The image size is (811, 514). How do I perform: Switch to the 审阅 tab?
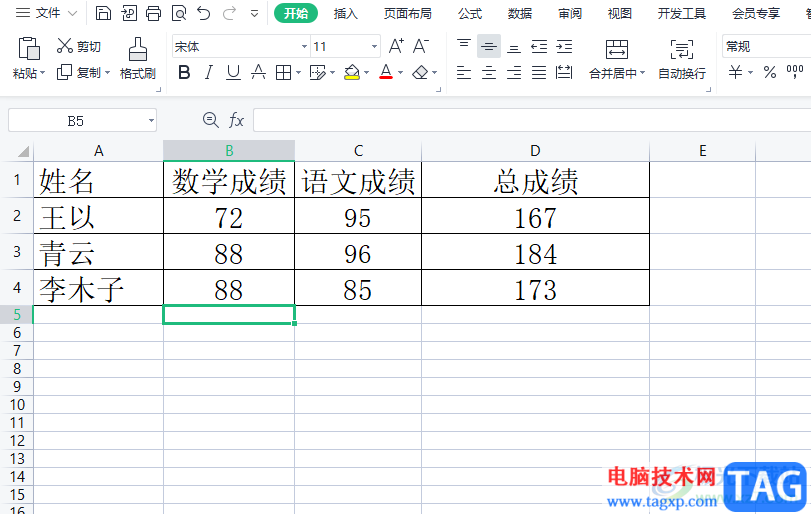click(570, 13)
